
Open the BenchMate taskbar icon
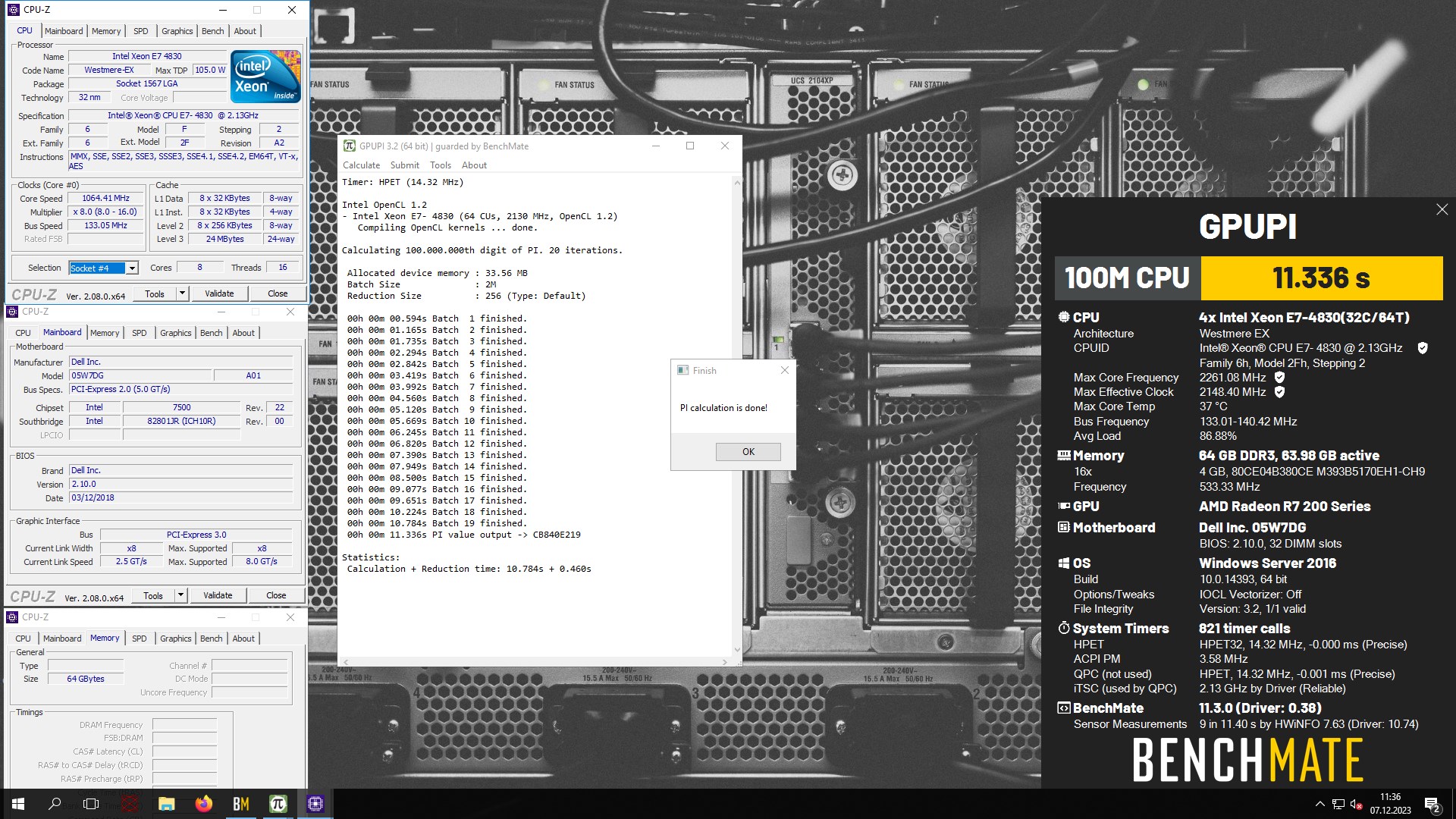(x=241, y=804)
